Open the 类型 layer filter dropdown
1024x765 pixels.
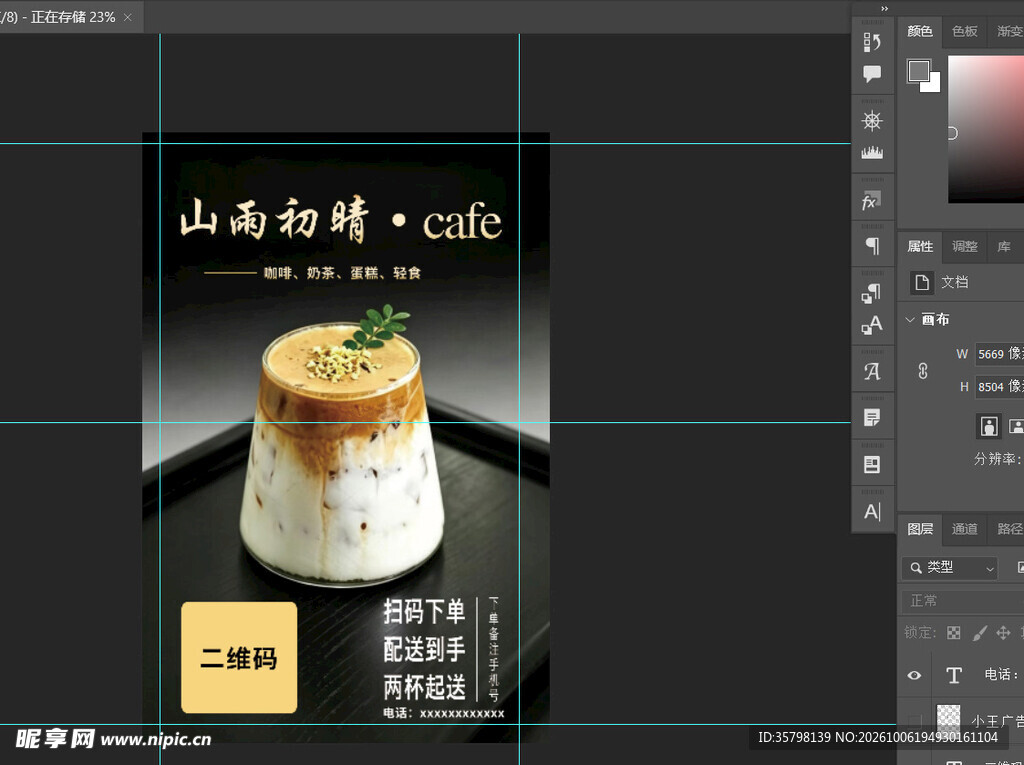tap(950, 568)
